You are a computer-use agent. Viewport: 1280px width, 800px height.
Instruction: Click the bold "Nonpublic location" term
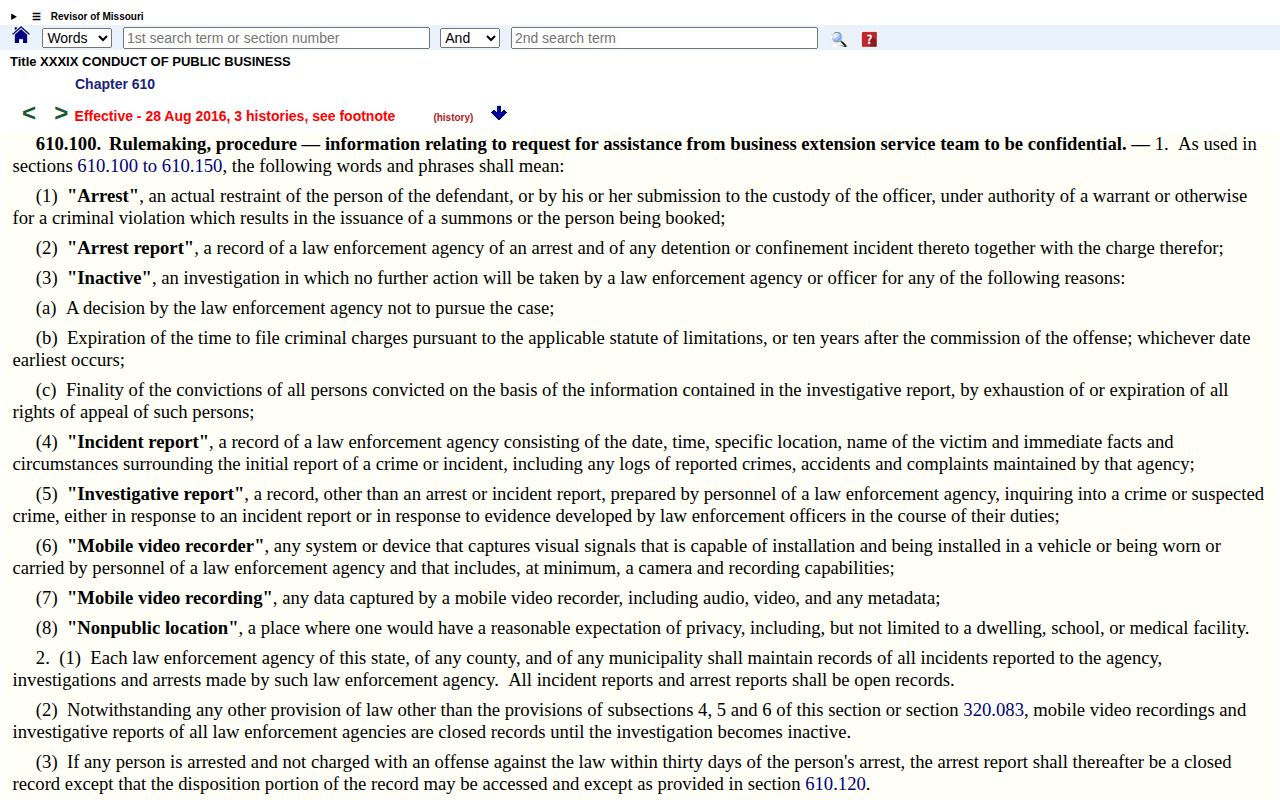click(x=153, y=628)
